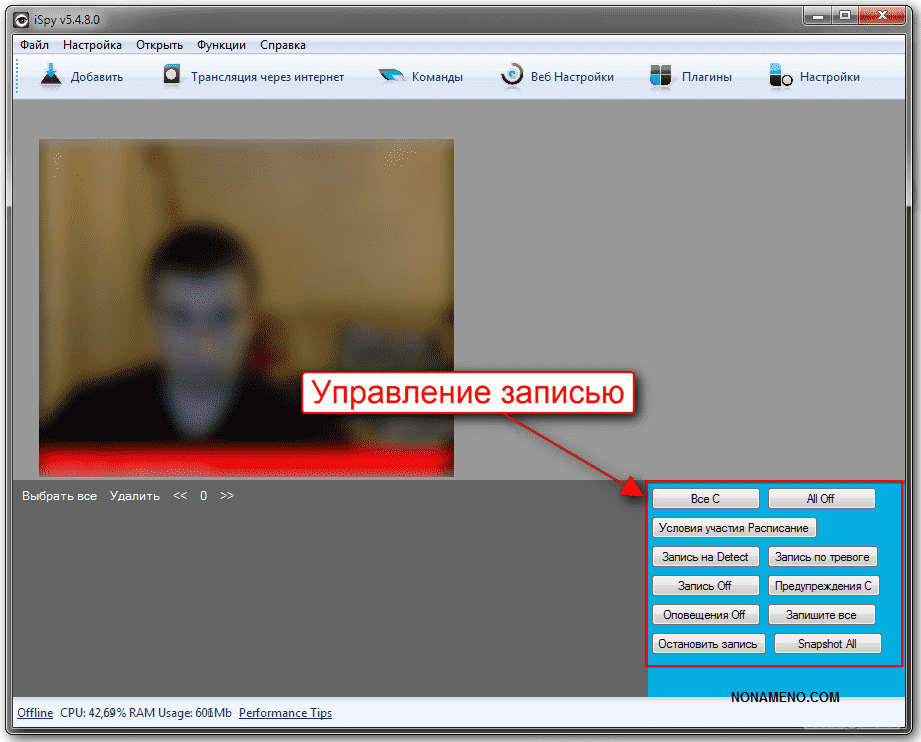
Task: Click the iSpy title bar icon
Action: [20, 18]
